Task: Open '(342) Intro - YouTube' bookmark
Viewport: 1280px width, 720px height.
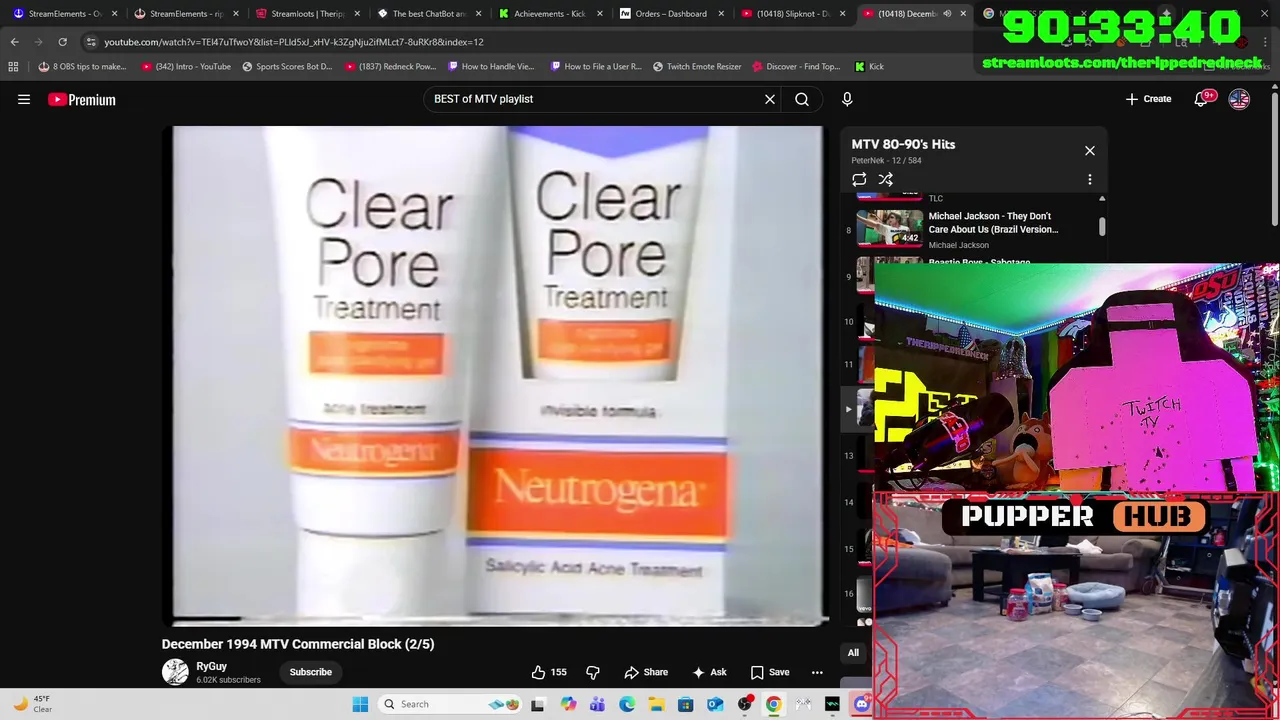Action: [x=186, y=67]
